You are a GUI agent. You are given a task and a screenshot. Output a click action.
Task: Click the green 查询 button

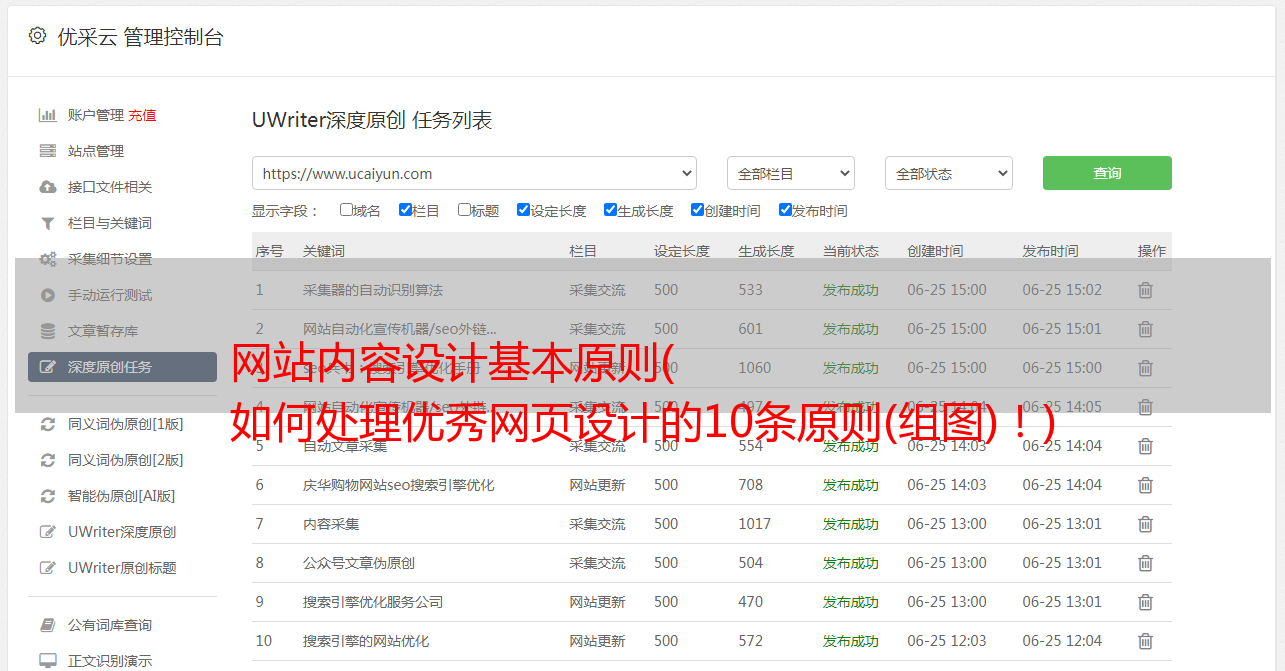pyautogui.click(x=1107, y=173)
